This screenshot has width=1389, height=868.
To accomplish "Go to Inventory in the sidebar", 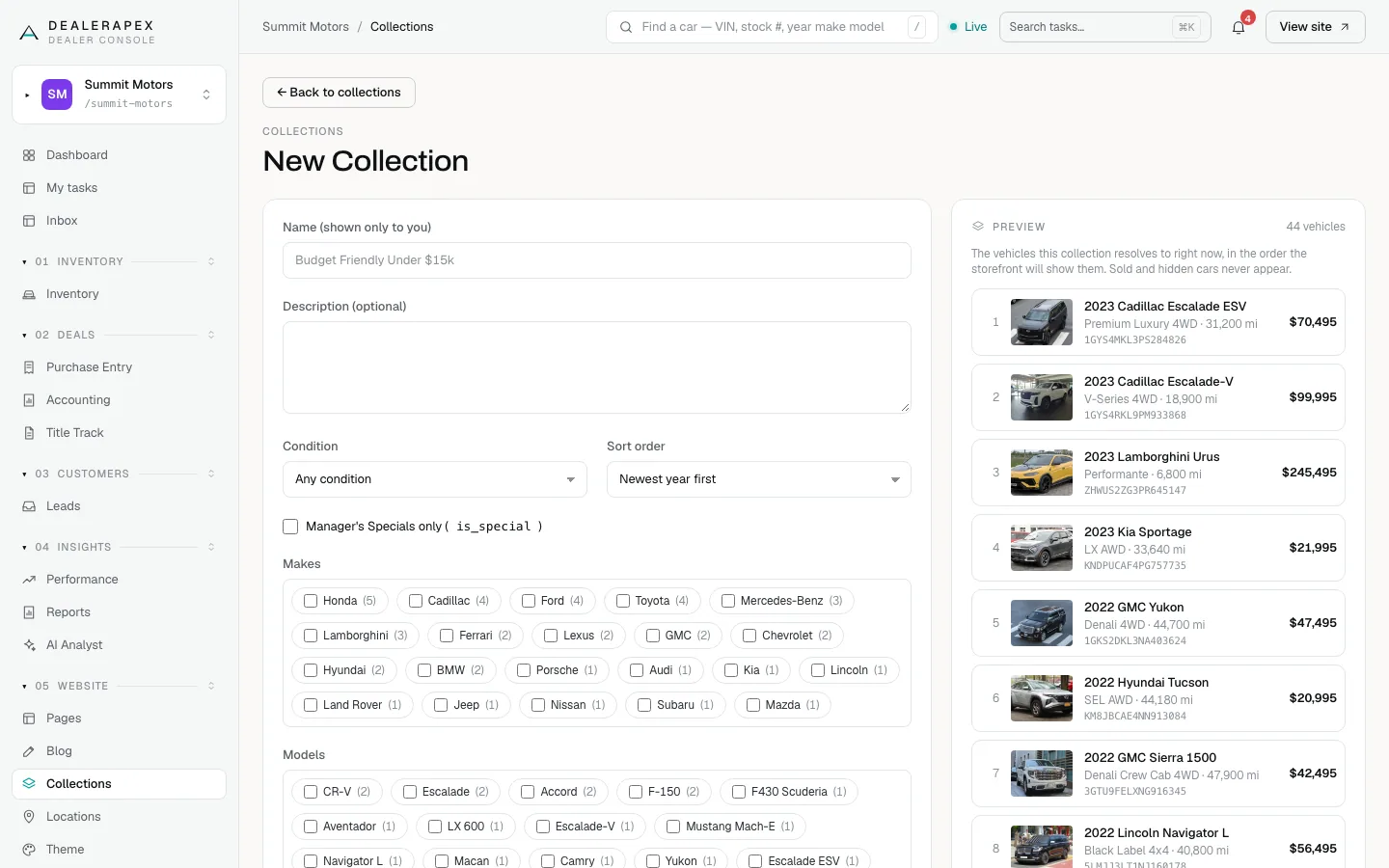I will [119, 294].
